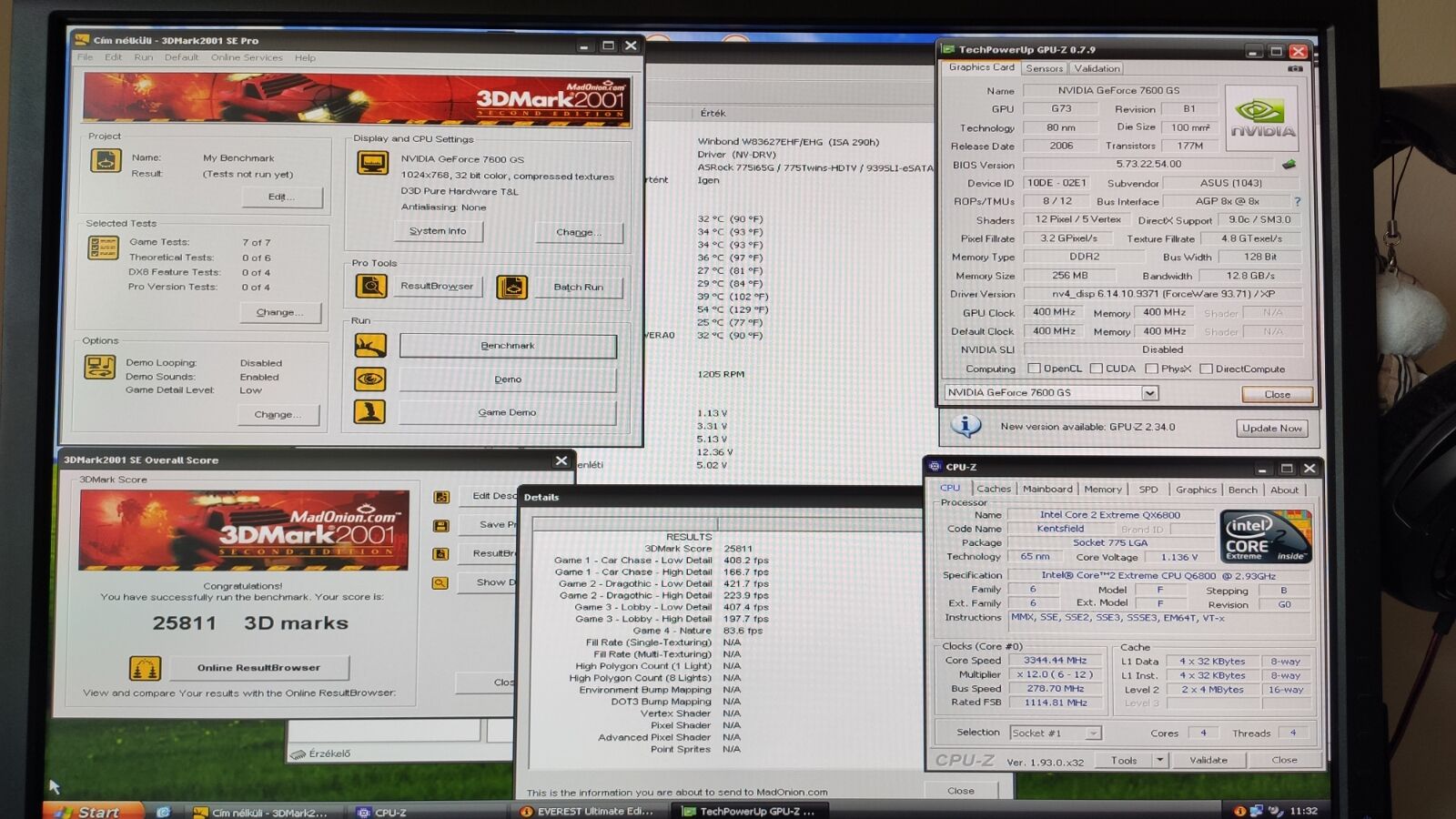Viewport: 1456px width, 819px height.
Task: Open the Edit menu in 3DMark2001
Action: click(113, 57)
